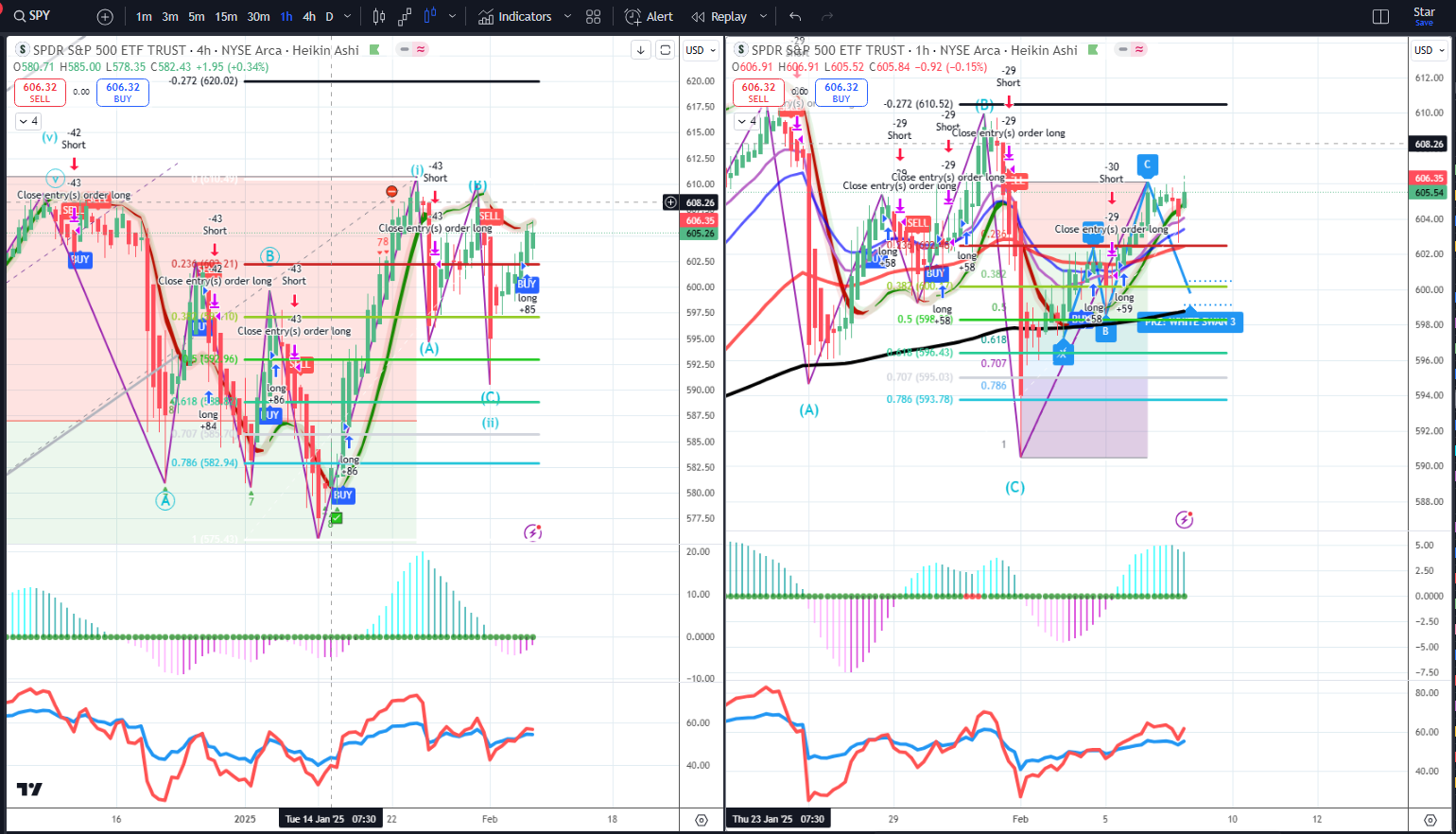Expand the timeframe interval dropdown
Screen dimensions: 1456x834
[348, 17]
